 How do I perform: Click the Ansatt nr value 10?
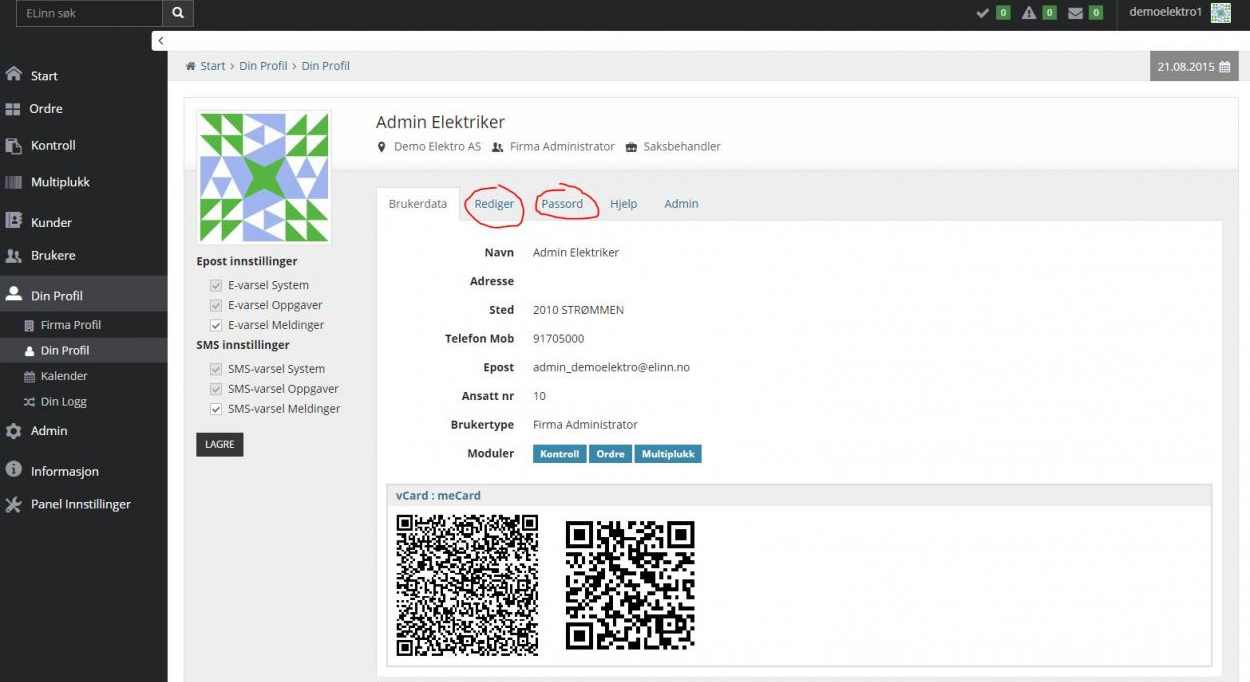click(539, 396)
